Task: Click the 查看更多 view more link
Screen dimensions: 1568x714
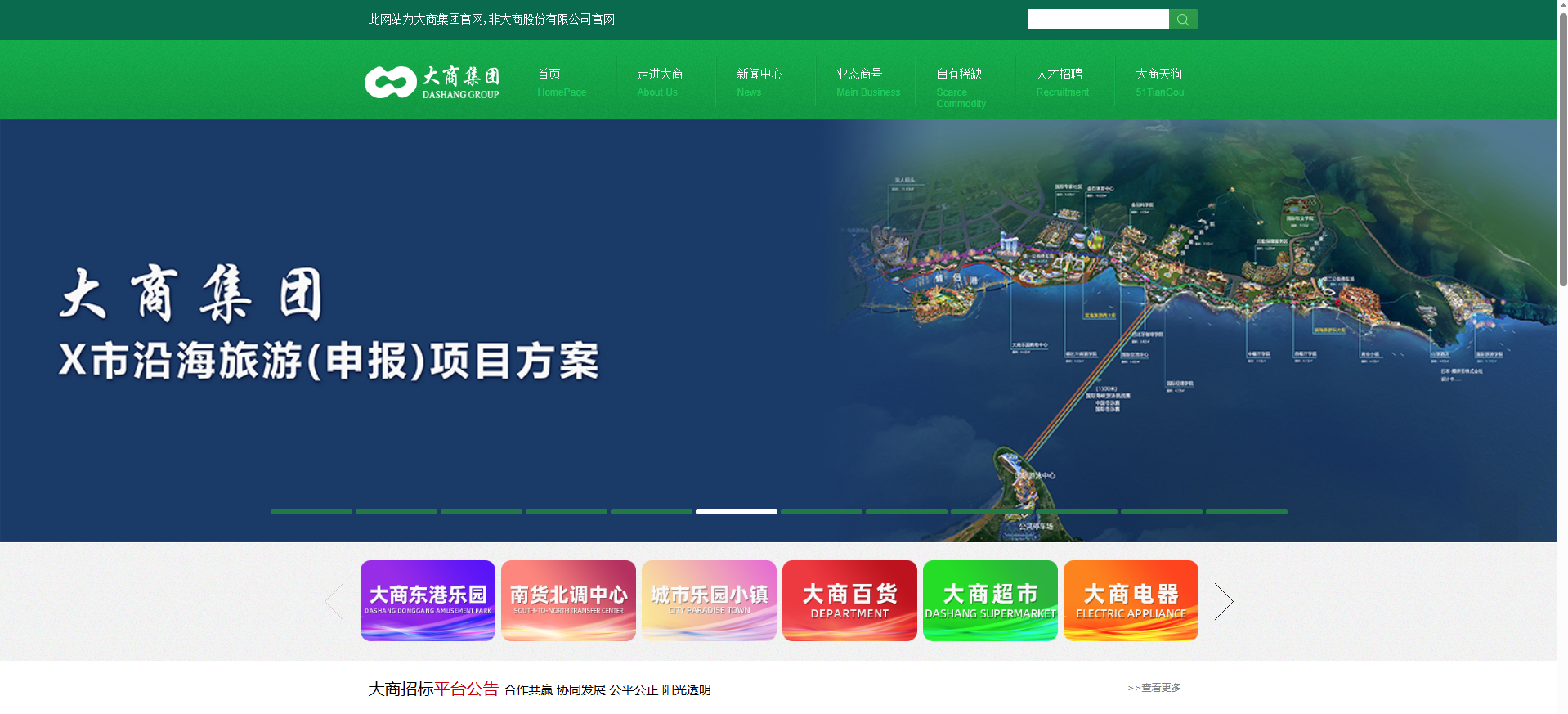Action: 1155,688
